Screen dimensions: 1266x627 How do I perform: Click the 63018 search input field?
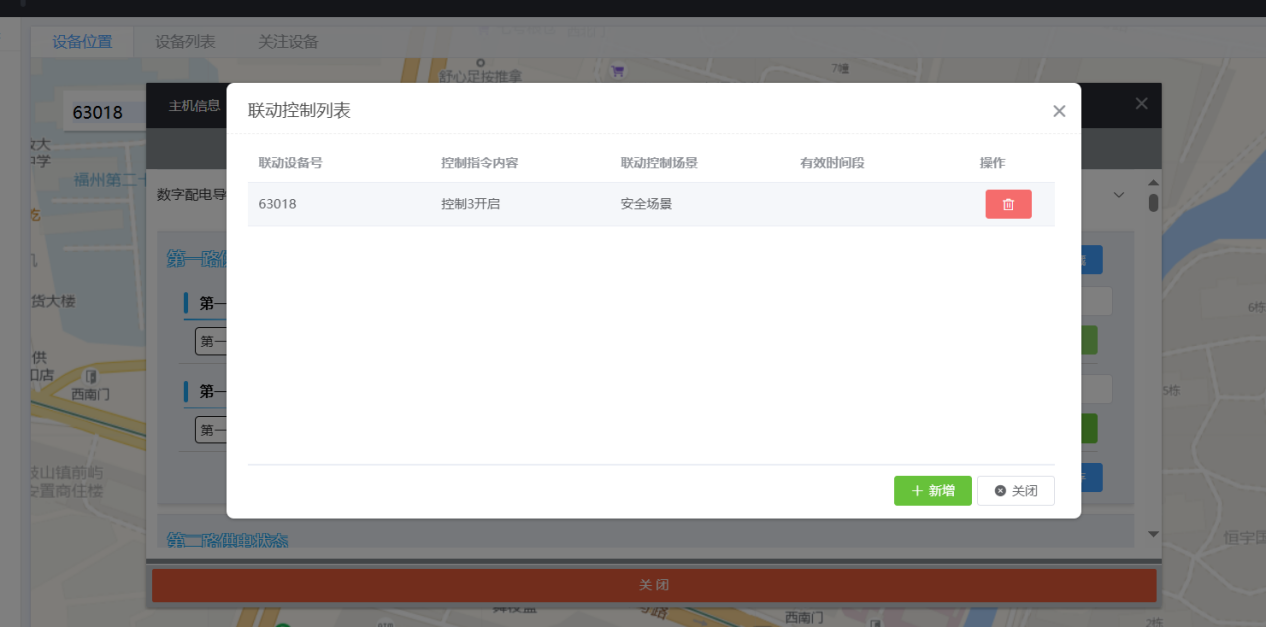pyautogui.click(x=103, y=112)
